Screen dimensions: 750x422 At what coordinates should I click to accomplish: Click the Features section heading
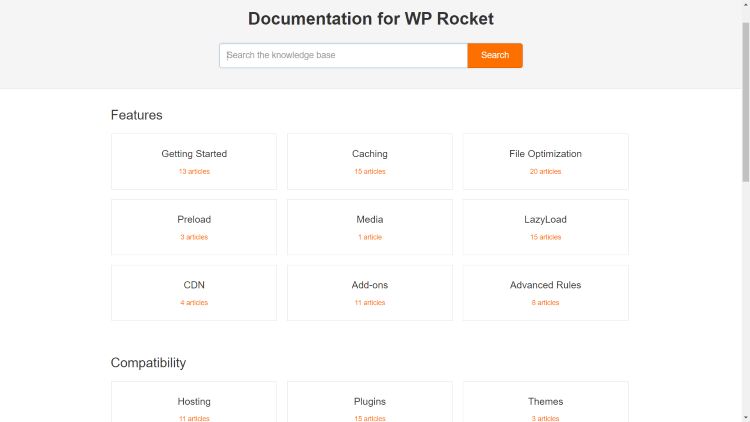(136, 115)
